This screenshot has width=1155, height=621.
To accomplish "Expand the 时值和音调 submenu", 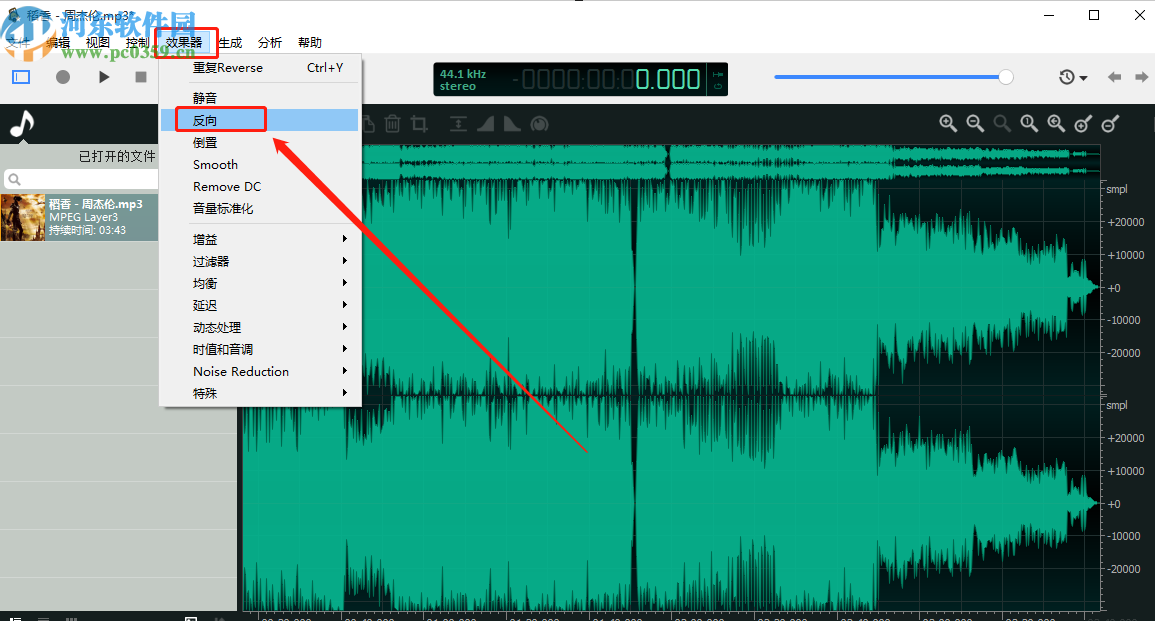I will (x=260, y=349).
